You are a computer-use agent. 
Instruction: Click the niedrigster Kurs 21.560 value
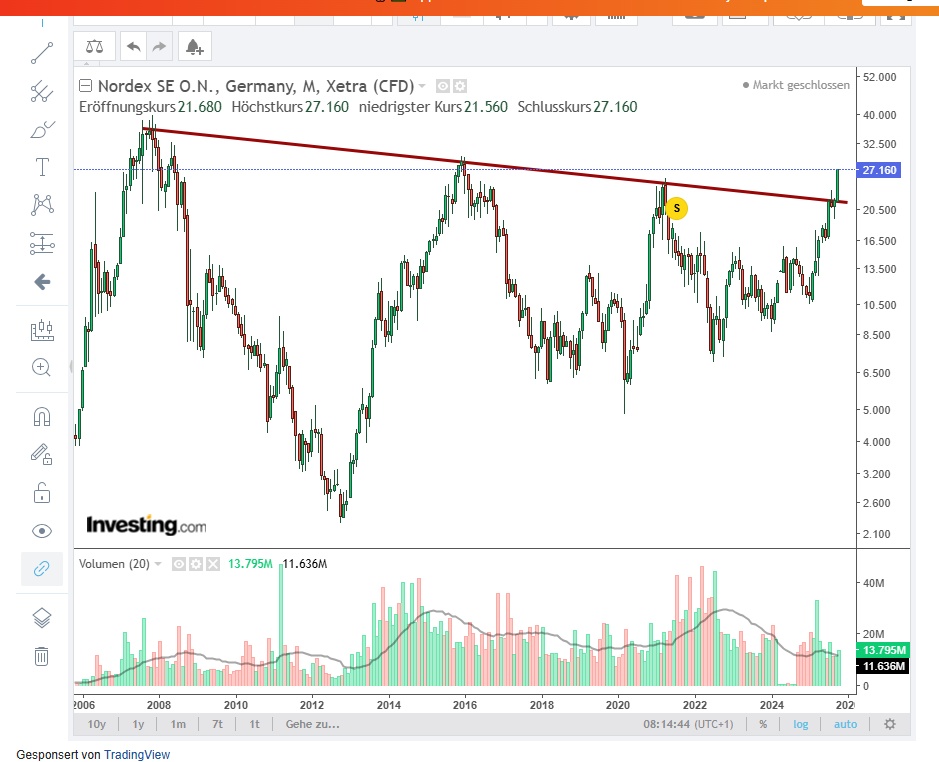(x=486, y=107)
